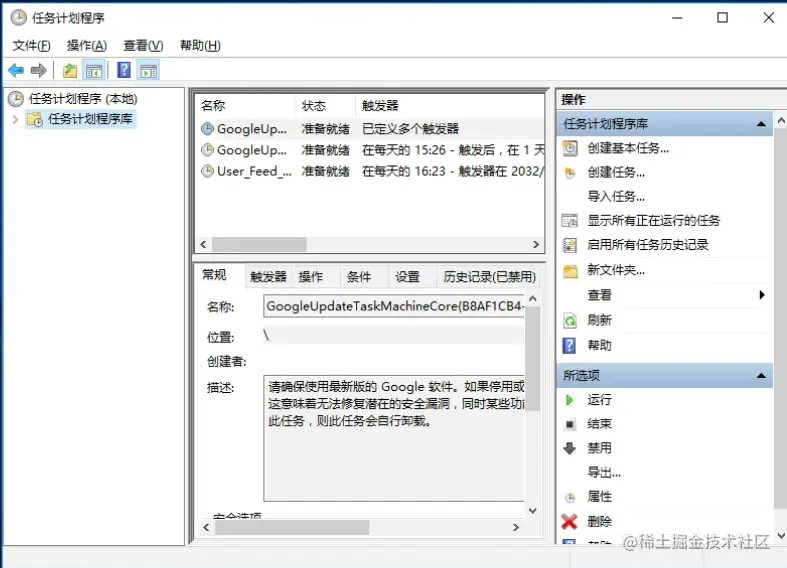The width and height of the screenshot is (787, 568).
Task: Select the task with 已定义多个触发器 trigger
Action: pos(370,129)
